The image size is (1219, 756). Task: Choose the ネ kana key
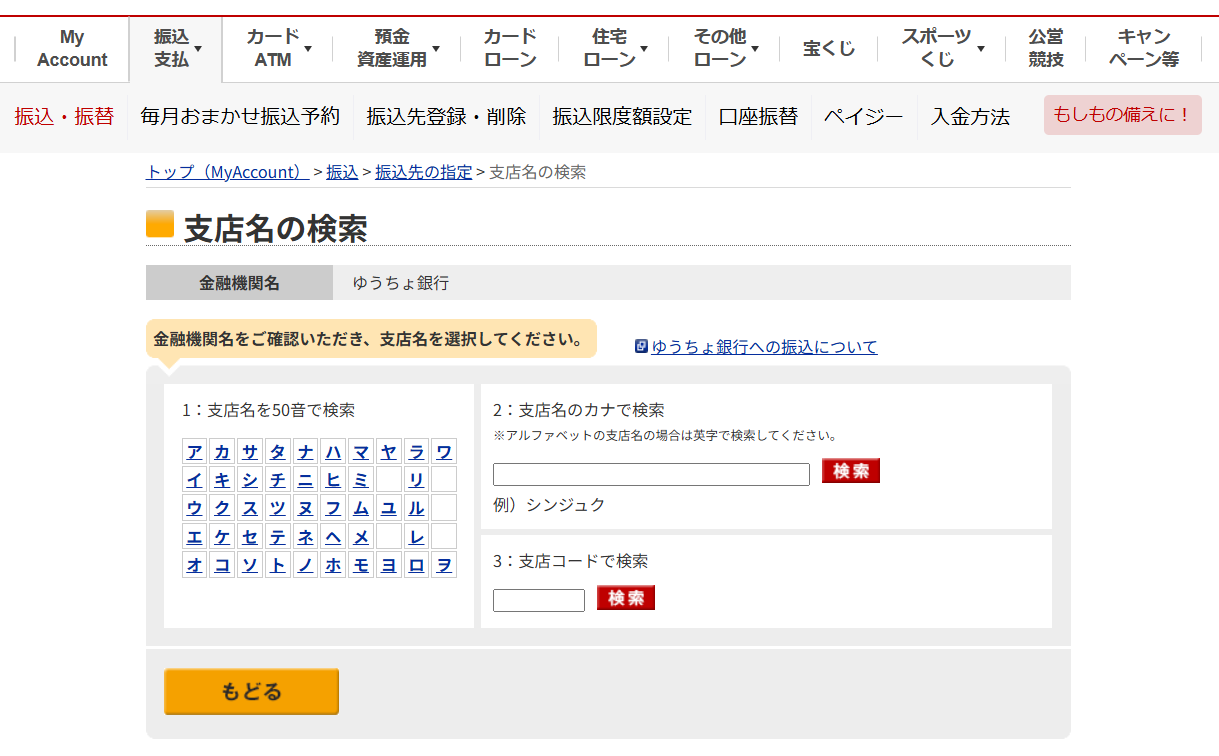coord(306,537)
